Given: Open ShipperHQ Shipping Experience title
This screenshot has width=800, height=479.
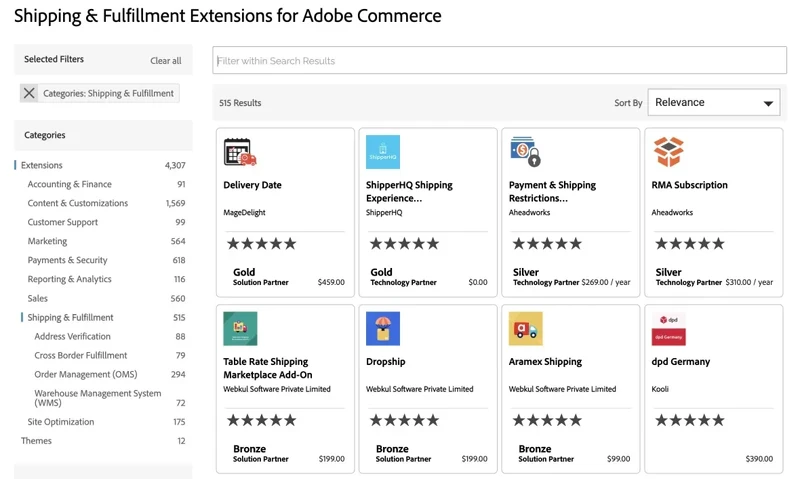Looking at the screenshot, I should coord(409,191).
